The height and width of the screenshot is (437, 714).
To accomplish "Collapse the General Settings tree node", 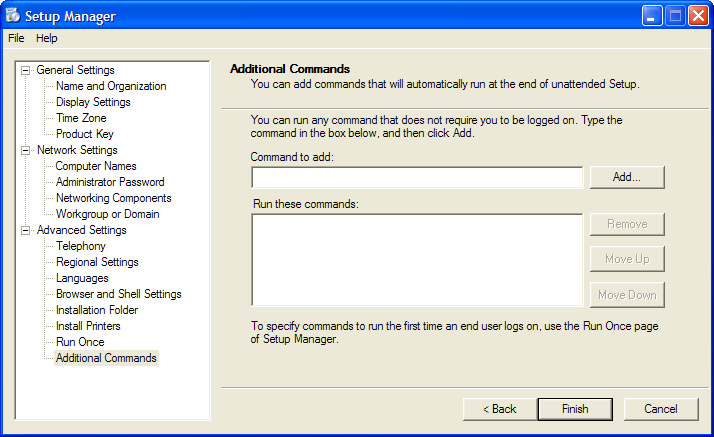I will coord(26,71).
